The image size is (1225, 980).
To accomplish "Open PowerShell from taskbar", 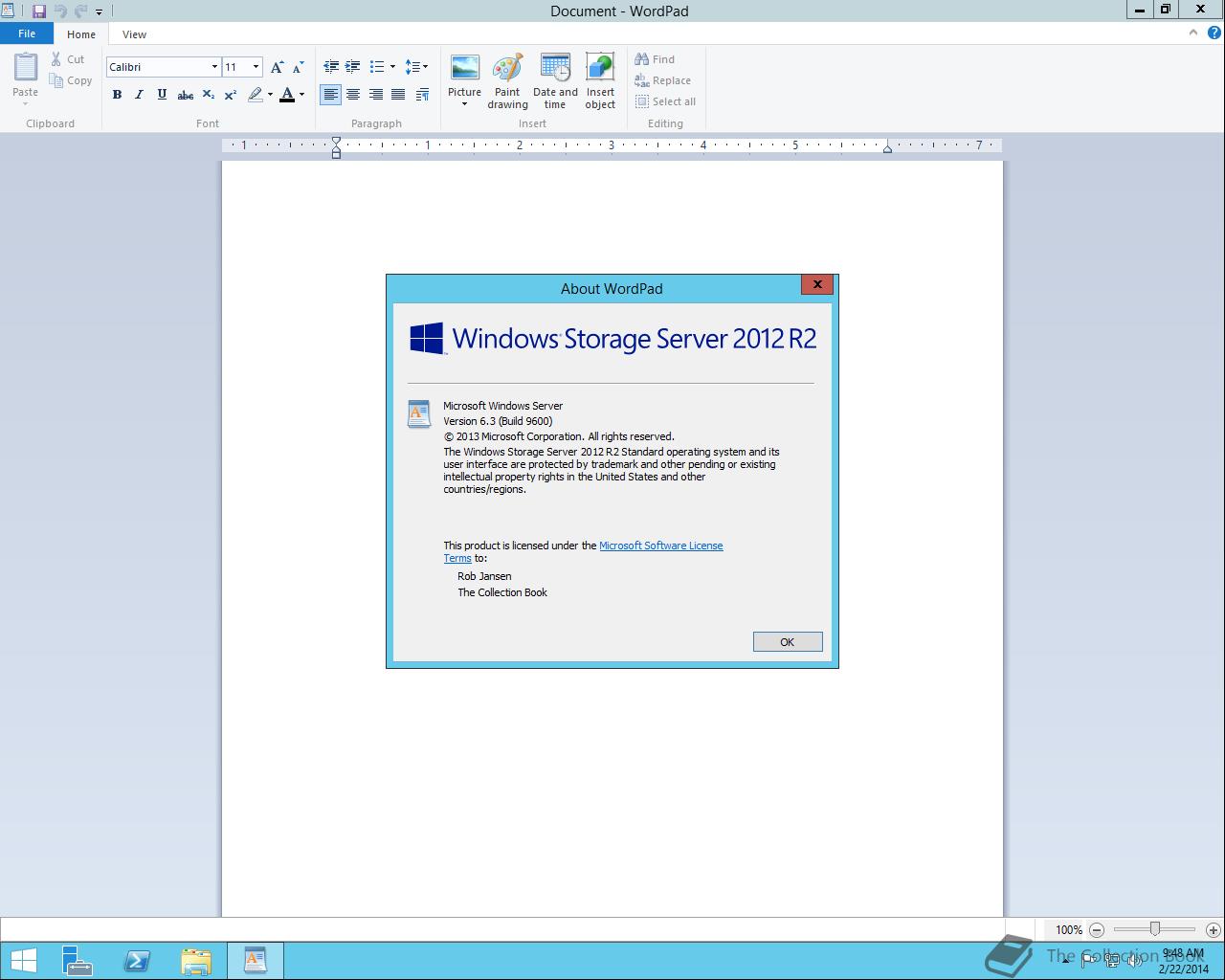I will click(x=137, y=961).
